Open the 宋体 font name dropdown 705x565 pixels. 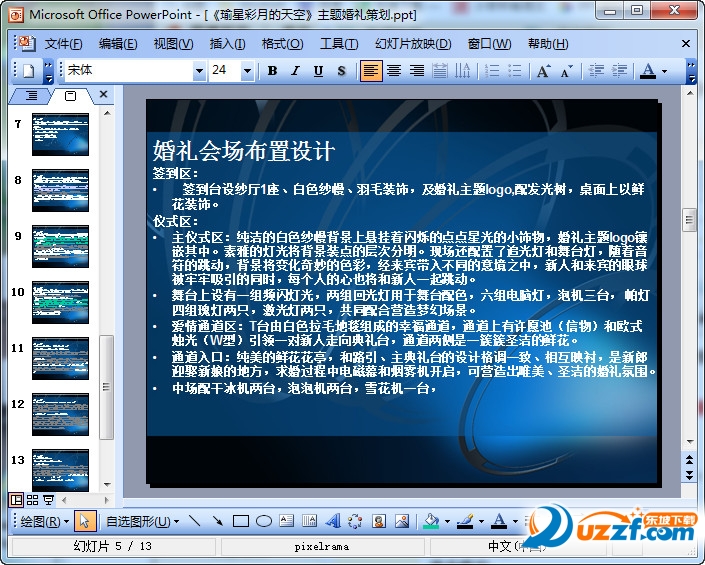199,71
